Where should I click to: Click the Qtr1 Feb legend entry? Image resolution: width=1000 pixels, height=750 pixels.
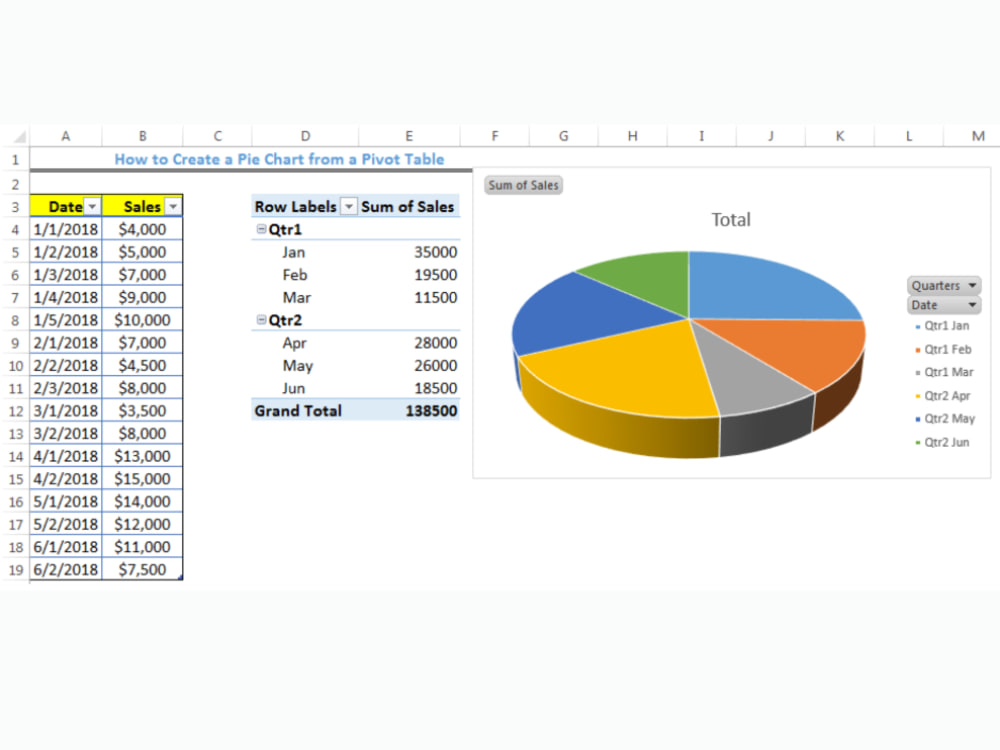[x=943, y=349]
